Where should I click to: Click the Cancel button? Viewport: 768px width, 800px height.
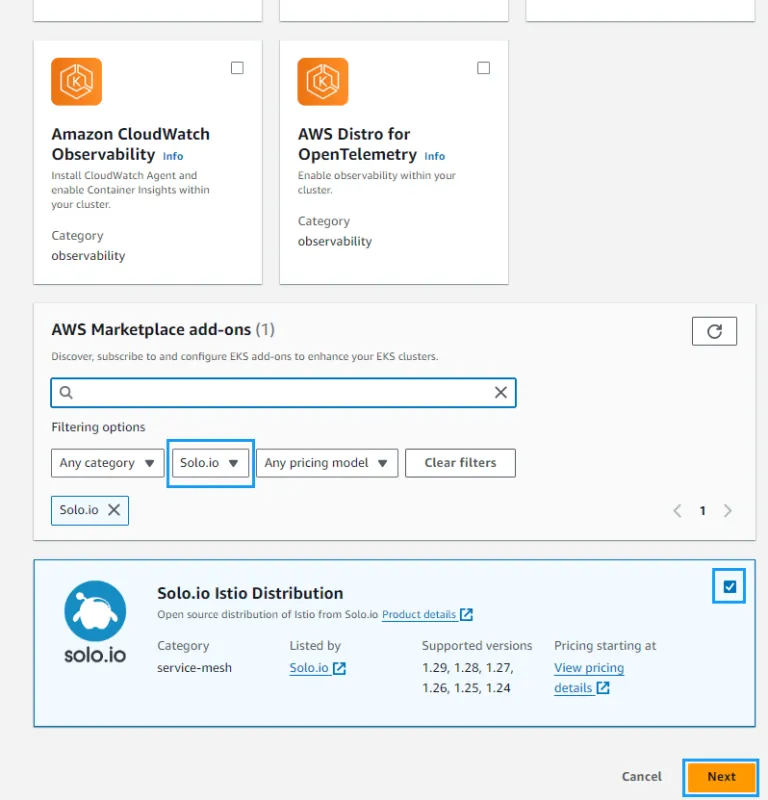(641, 777)
